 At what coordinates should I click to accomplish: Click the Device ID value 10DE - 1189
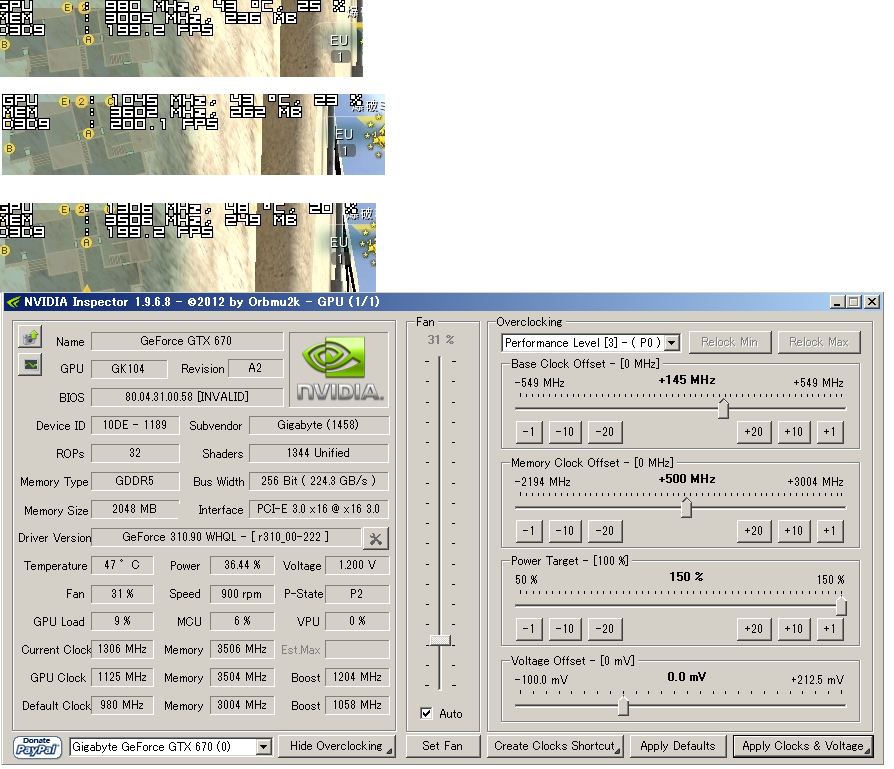click(x=135, y=425)
